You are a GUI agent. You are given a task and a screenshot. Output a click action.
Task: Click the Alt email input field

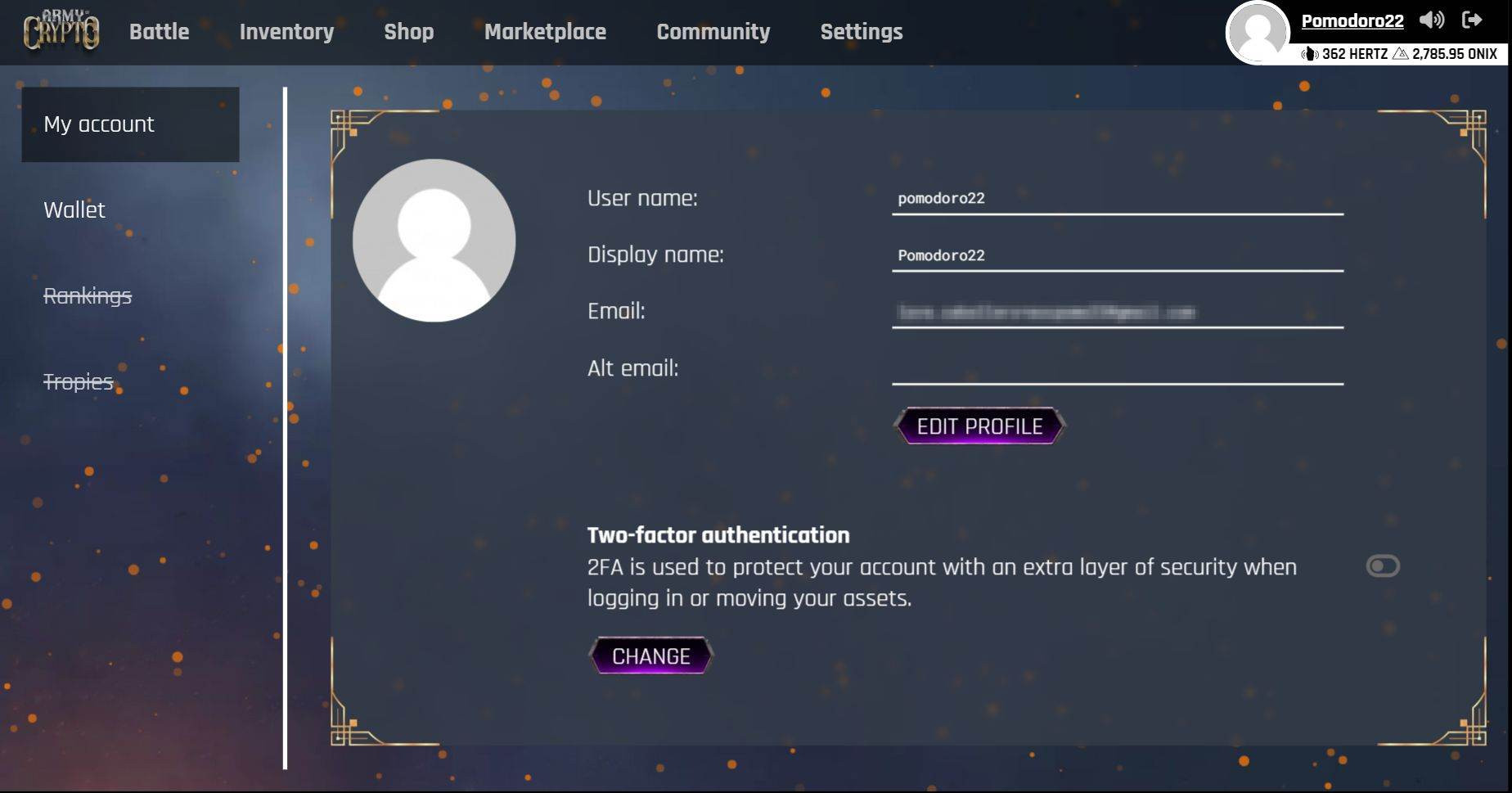1117,369
